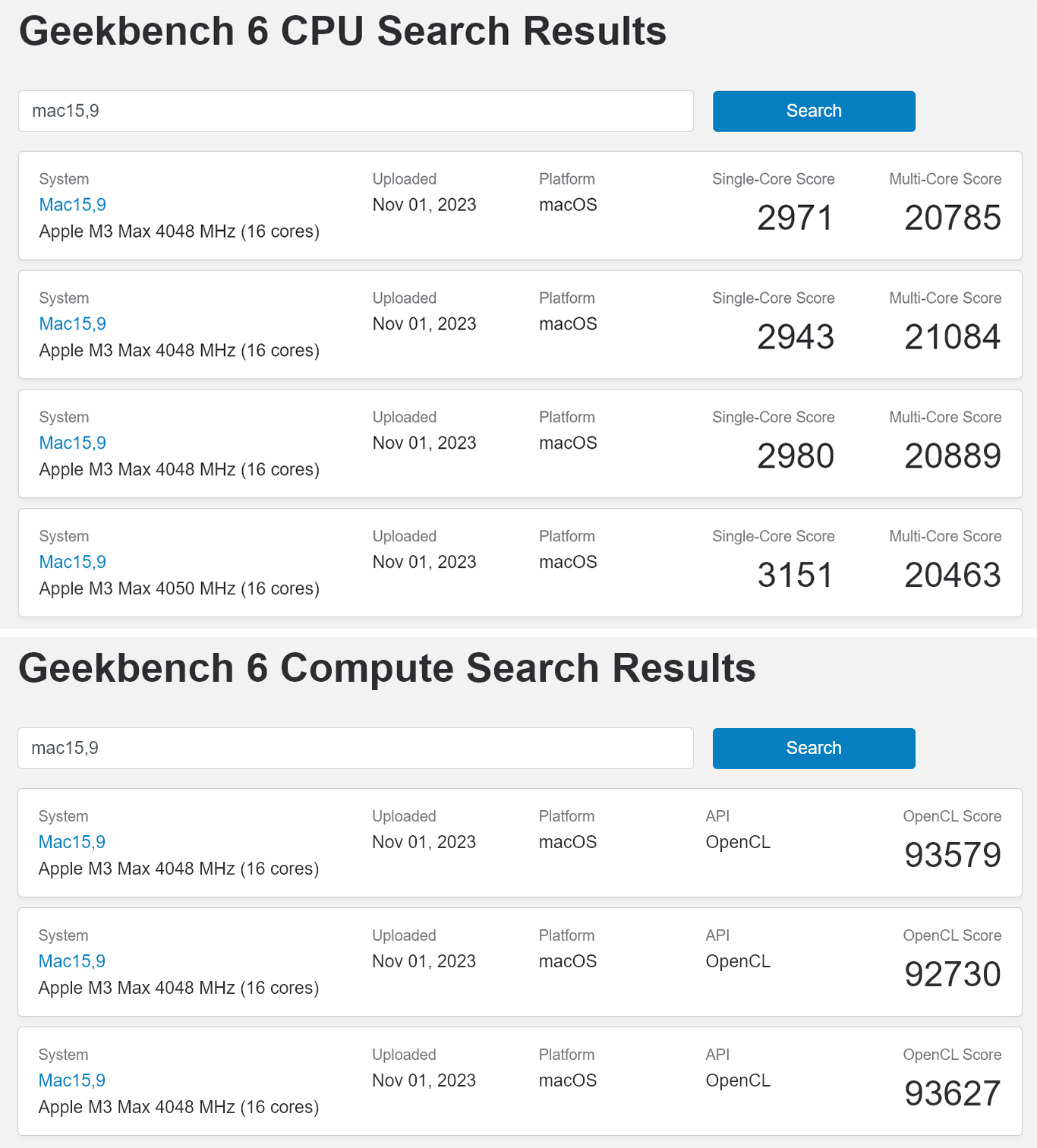Screen dimensions: 1037x1148
Task: Click Apple M3 Max 4050 MHz description
Action: 179,589
